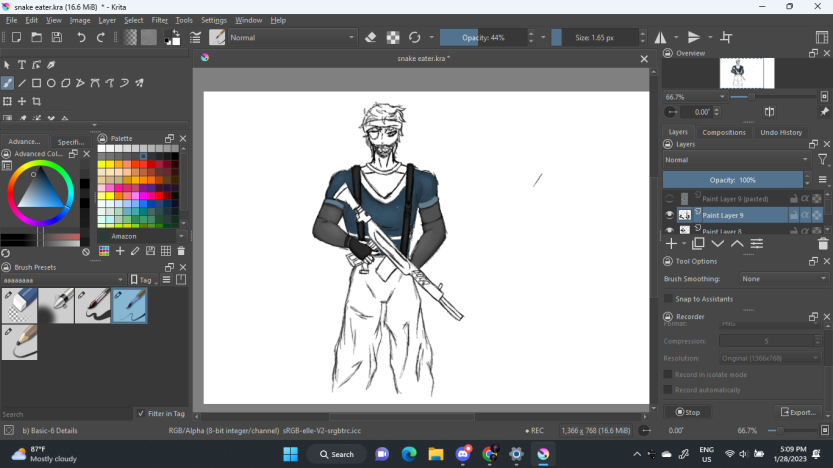Show Paint Layer 9 (pasted) layer
Screen dimensions: 833x468
pyautogui.click(x=669, y=199)
